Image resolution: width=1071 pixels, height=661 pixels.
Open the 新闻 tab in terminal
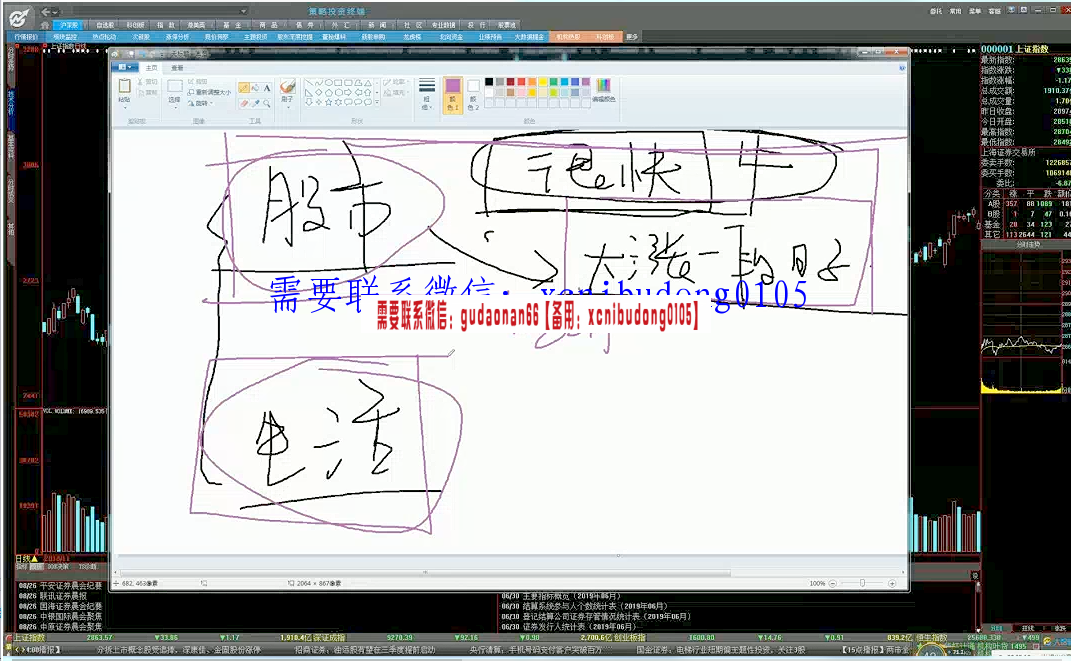pyautogui.click(x=377, y=25)
